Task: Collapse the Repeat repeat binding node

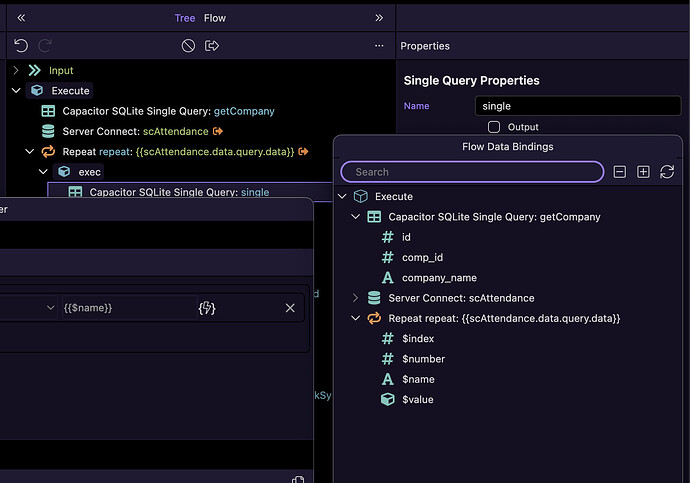Action: 355,318
